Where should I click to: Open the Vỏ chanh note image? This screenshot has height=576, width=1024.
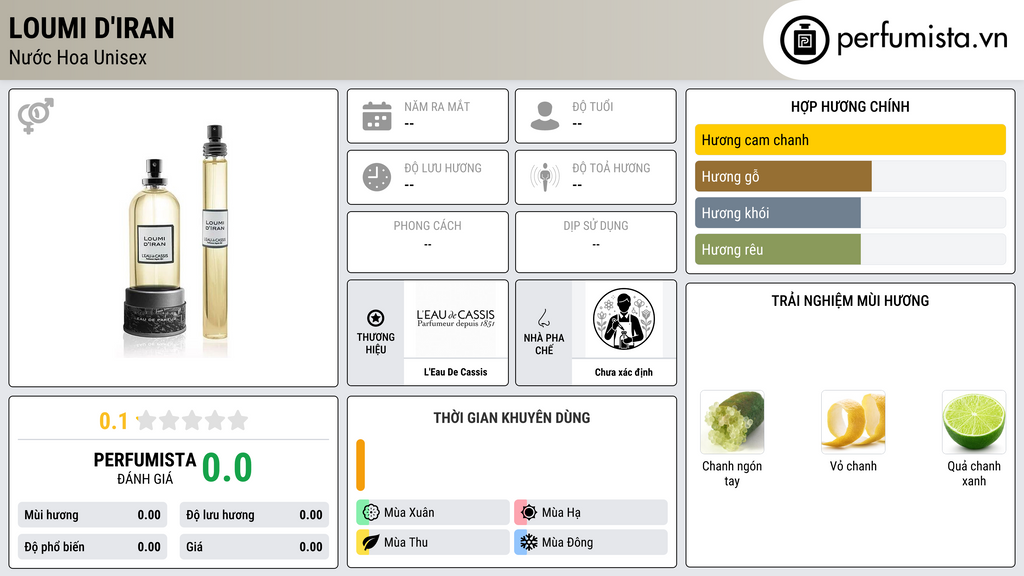853,422
